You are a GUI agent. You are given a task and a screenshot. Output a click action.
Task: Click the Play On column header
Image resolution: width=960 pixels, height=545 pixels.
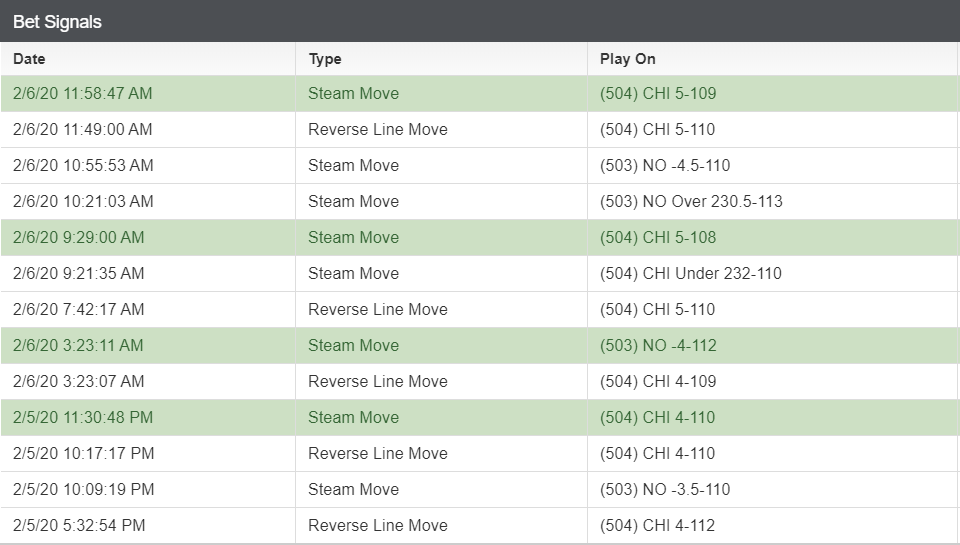(x=773, y=59)
